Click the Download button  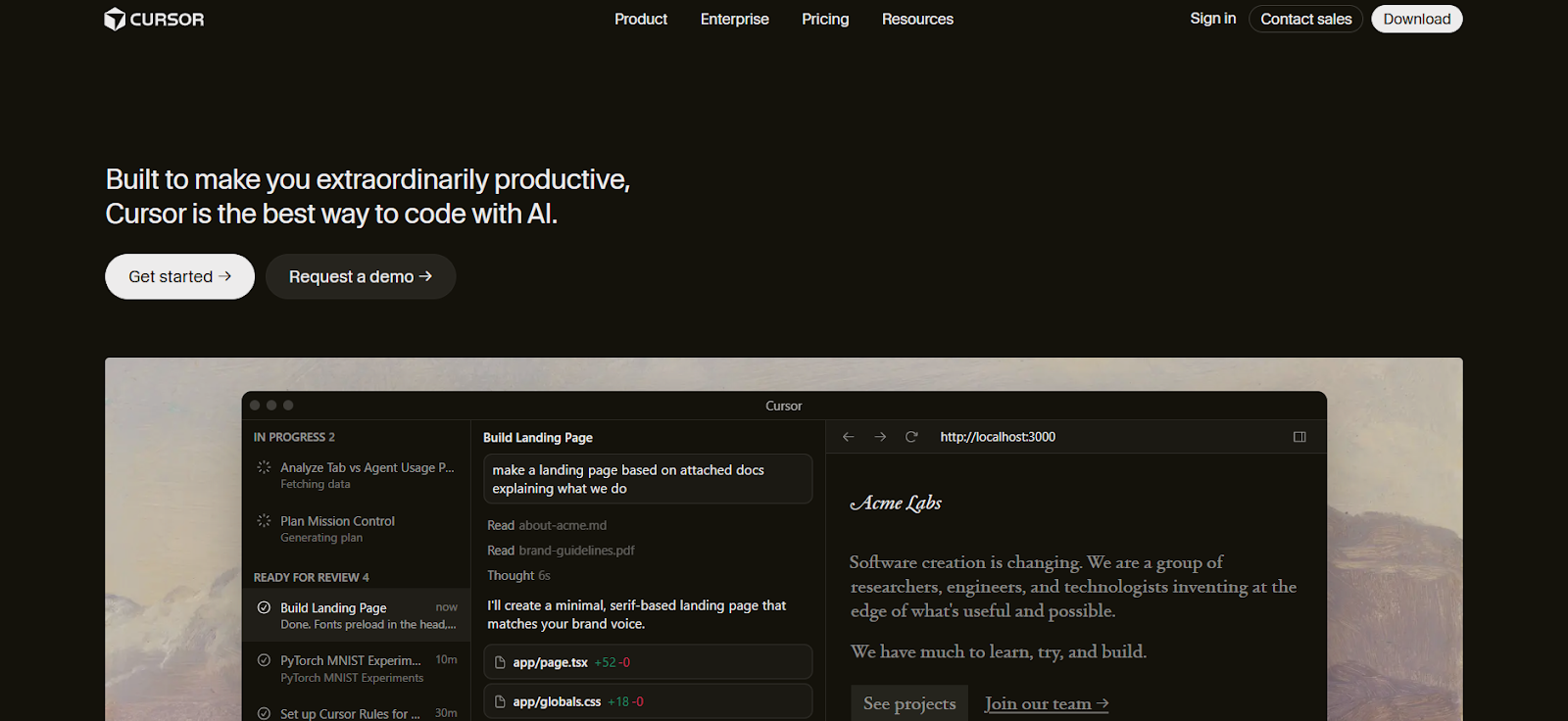(x=1417, y=19)
